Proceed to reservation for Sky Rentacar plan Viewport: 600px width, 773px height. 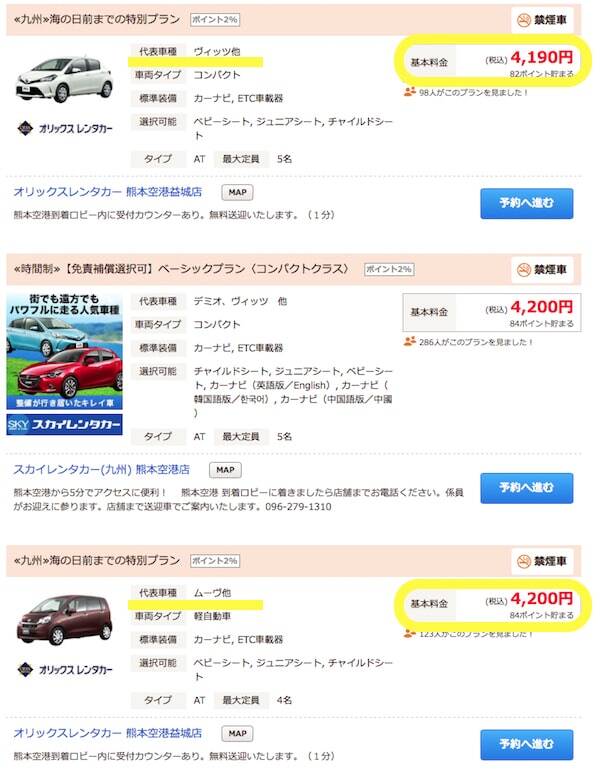(527, 488)
